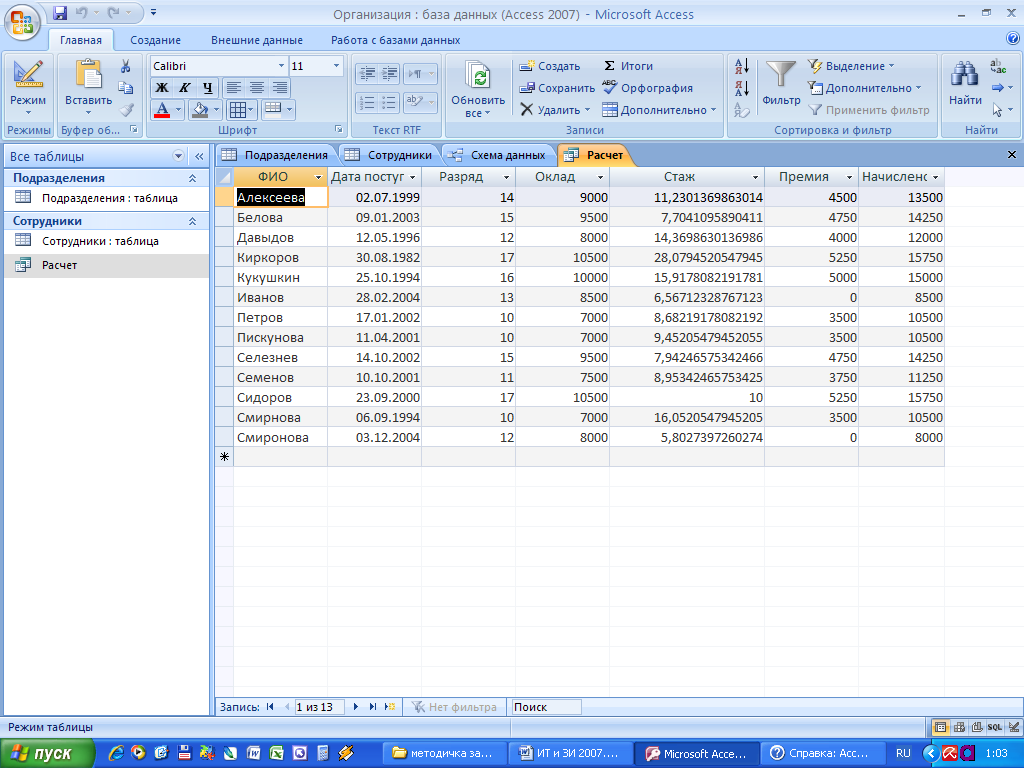Align text right
Viewport: 1024px width, 768px height.
click(x=280, y=88)
